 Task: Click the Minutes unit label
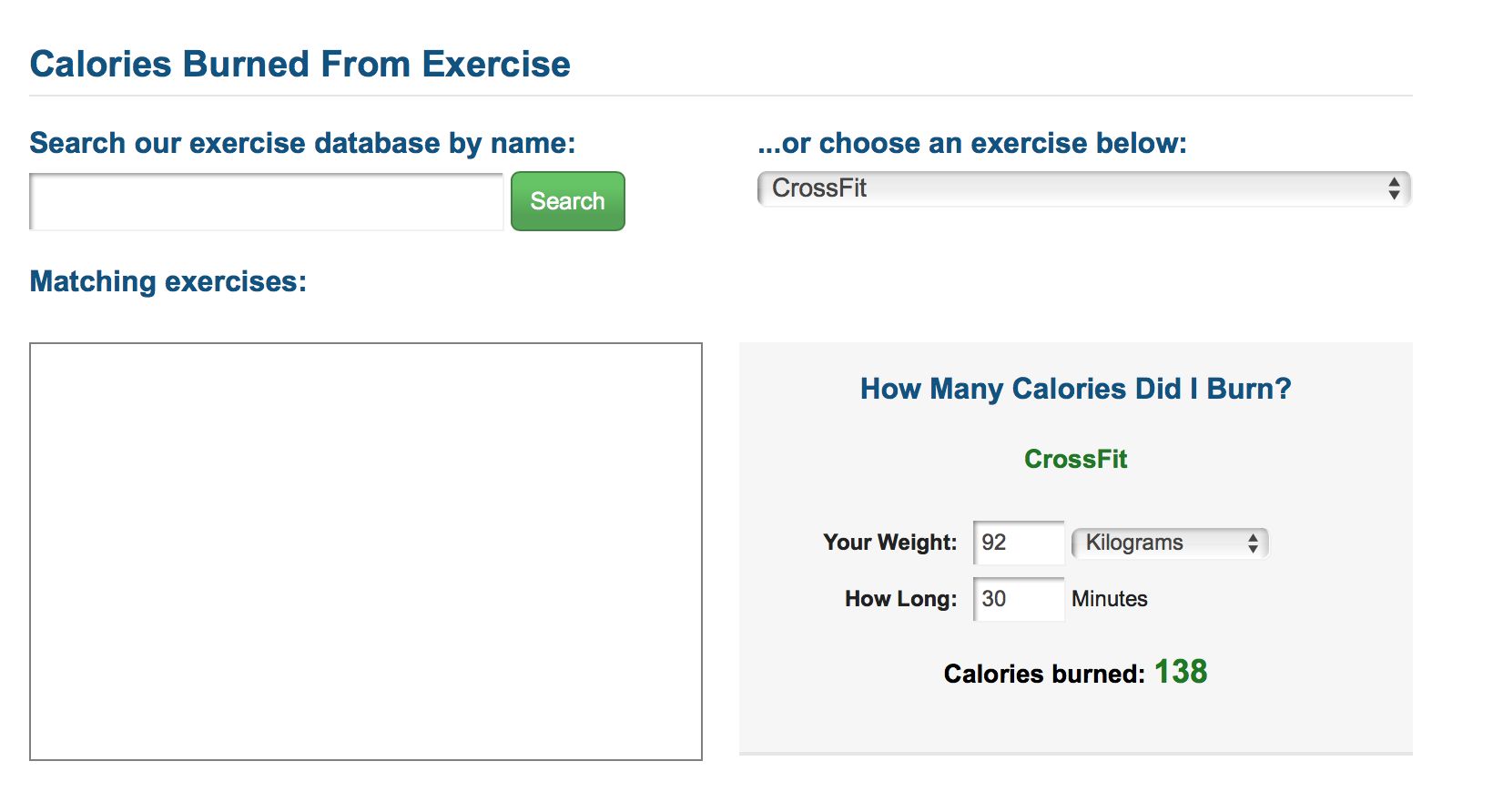(x=1109, y=599)
